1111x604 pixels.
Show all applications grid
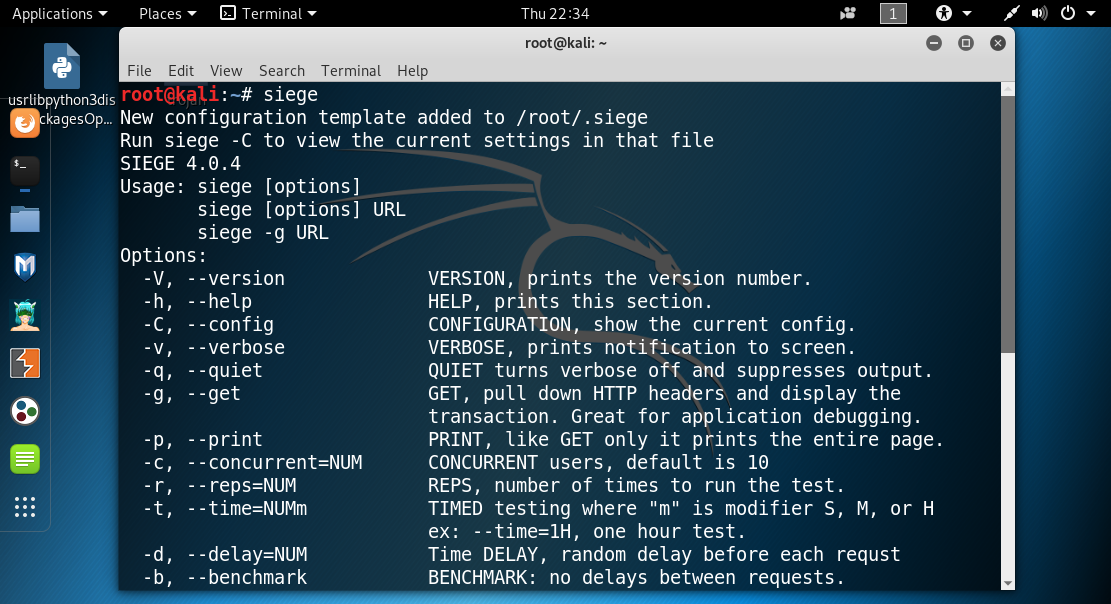25,507
